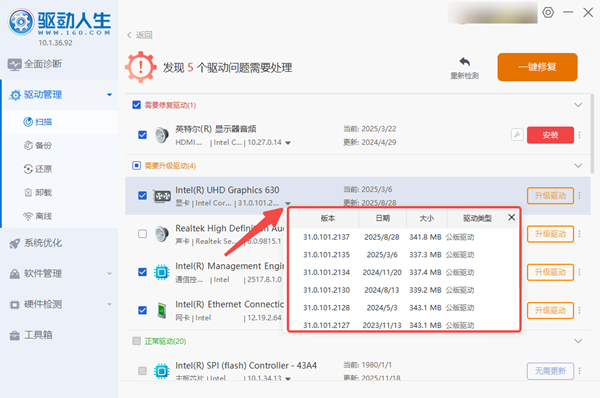Open more options dots for Intel SPI Controller
The width and height of the screenshot is (600, 398).
579,371
